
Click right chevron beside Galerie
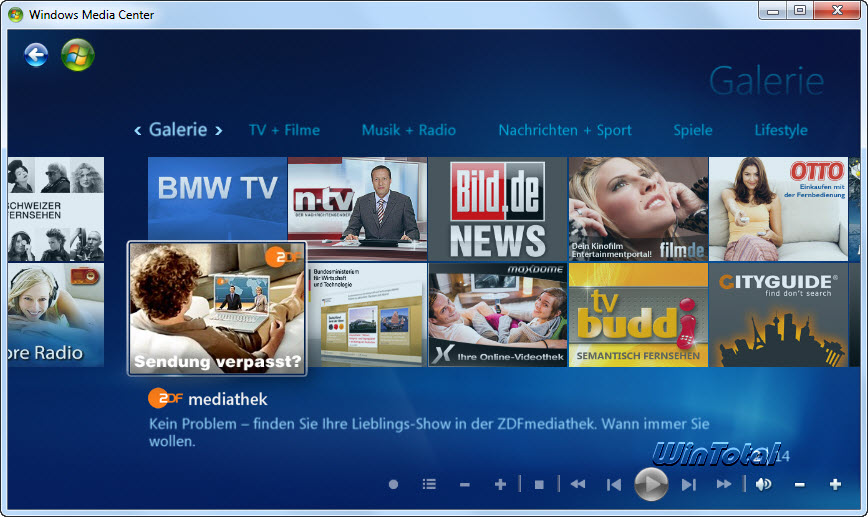(219, 131)
